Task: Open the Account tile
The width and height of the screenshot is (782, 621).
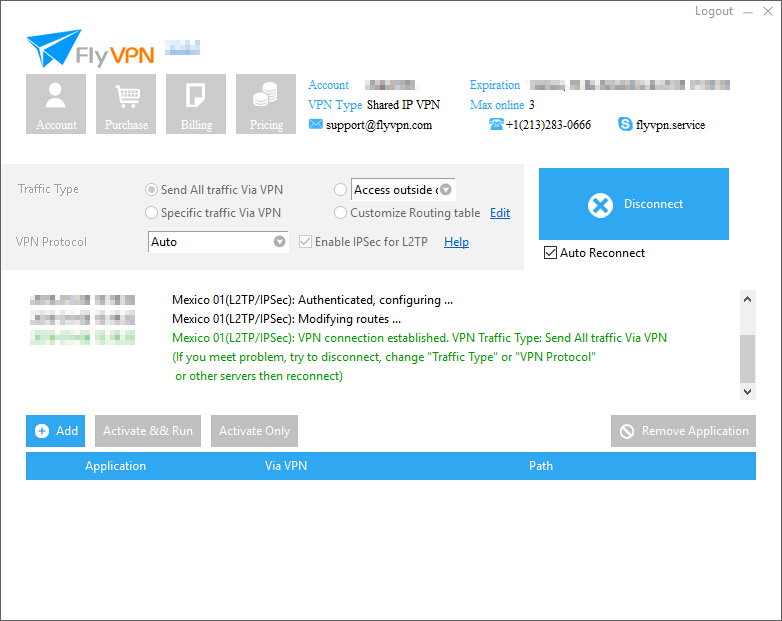Action: pos(56,104)
